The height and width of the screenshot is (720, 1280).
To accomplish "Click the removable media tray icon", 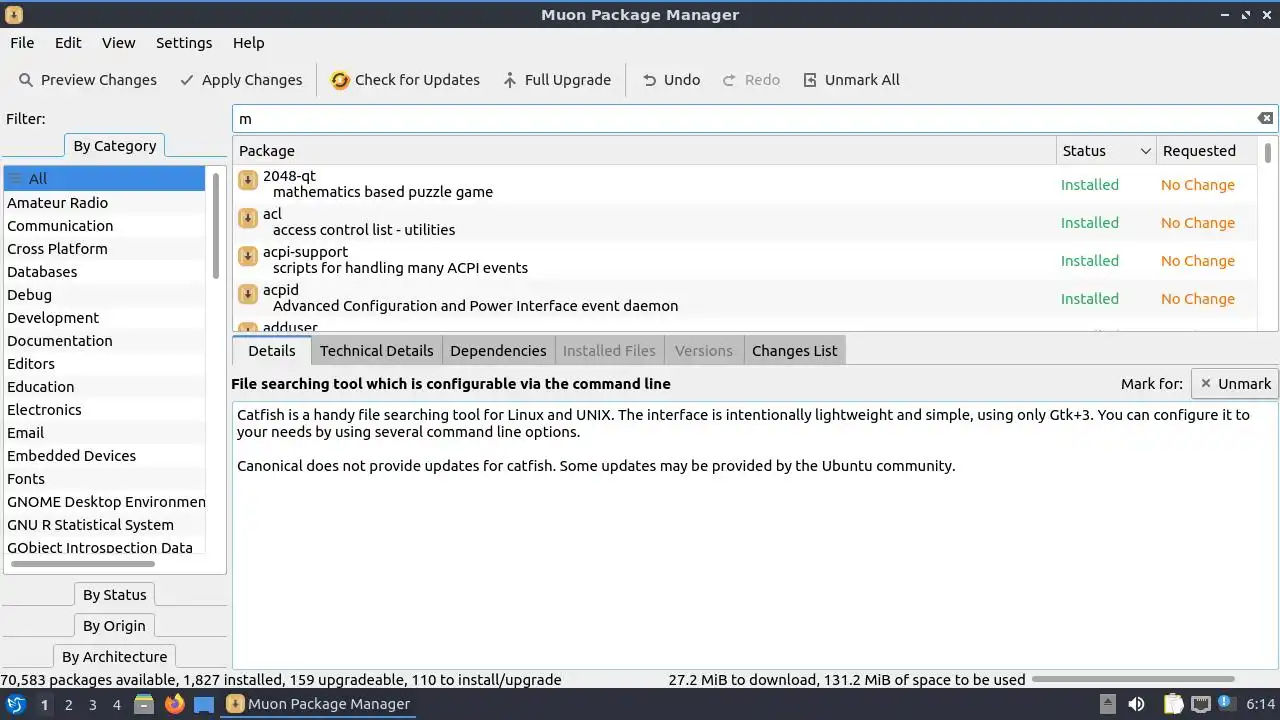I will tap(1107, 704).
